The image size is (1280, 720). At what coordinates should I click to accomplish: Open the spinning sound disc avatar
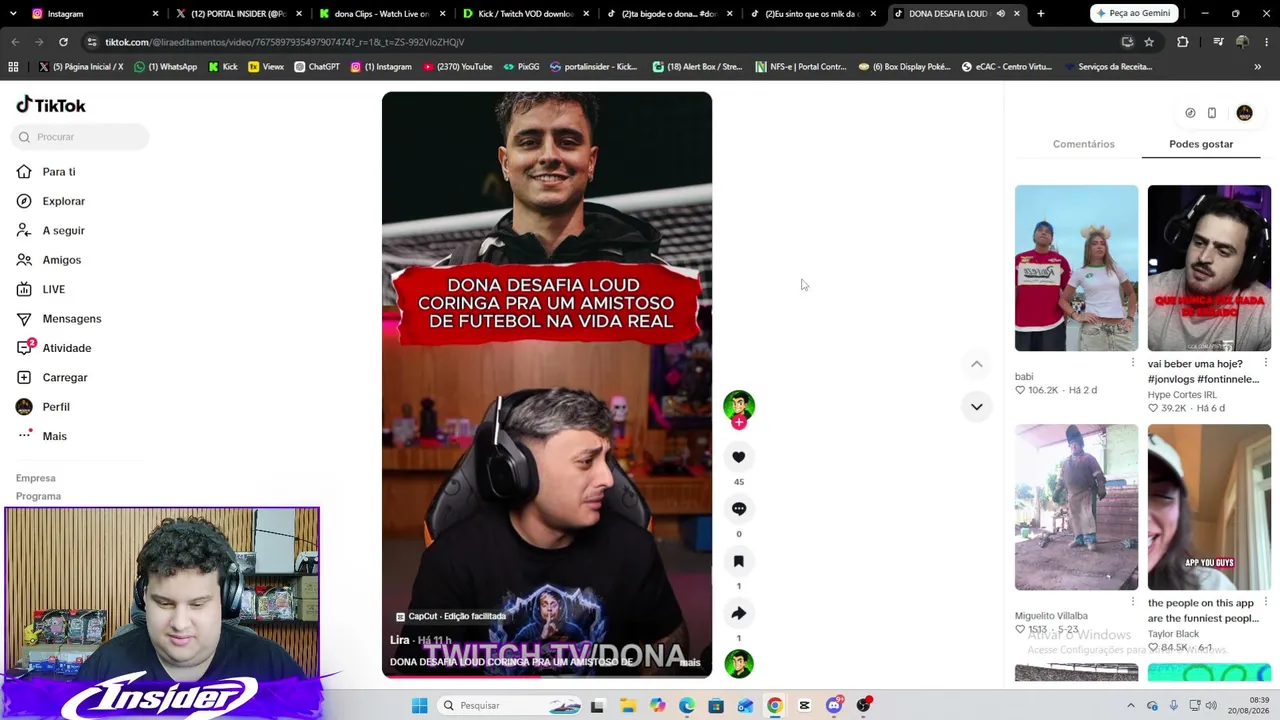(x=739, y=664)
